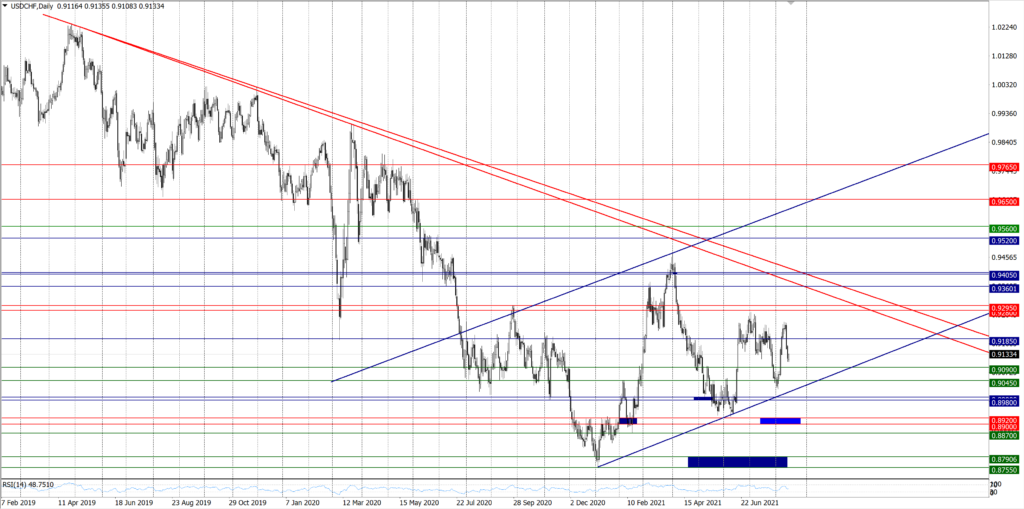The width and height of the screenshot is (1024, 509).
Task: Click the gray chart shift triangle marker at top
Action: (793, 3)
